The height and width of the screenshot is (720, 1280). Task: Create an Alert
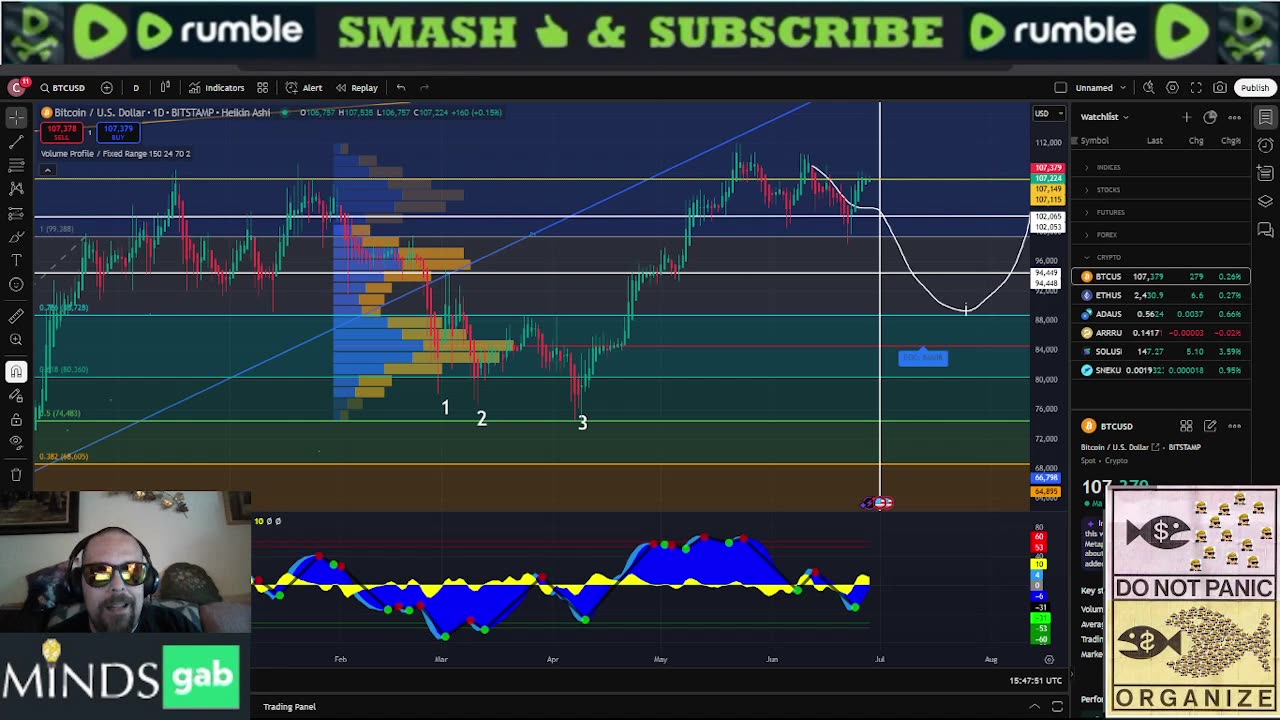coord(304,88)
